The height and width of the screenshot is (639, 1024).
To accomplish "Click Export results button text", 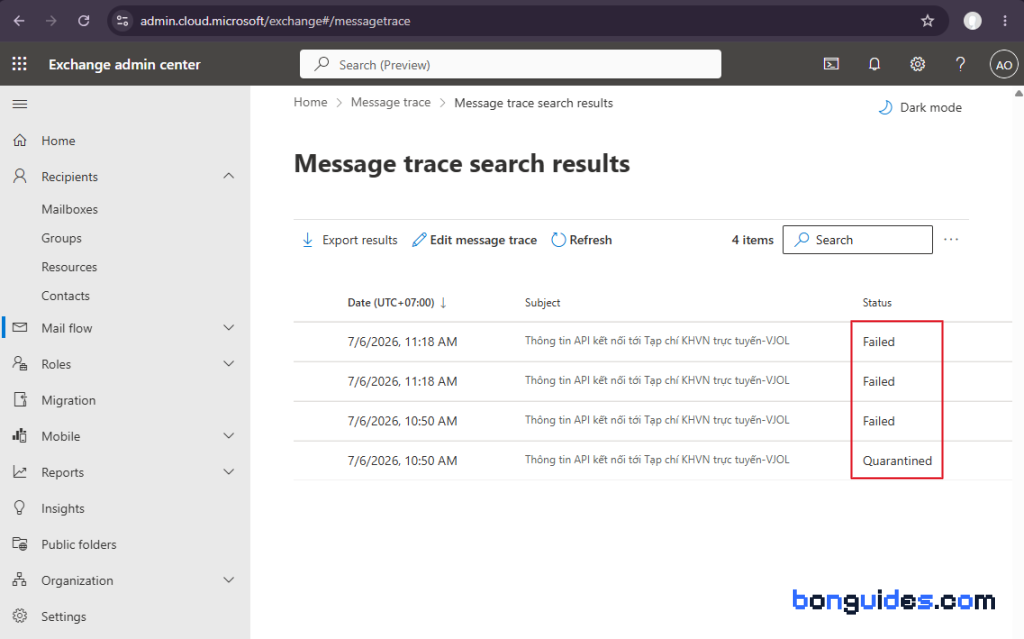I will click(360, 240).
